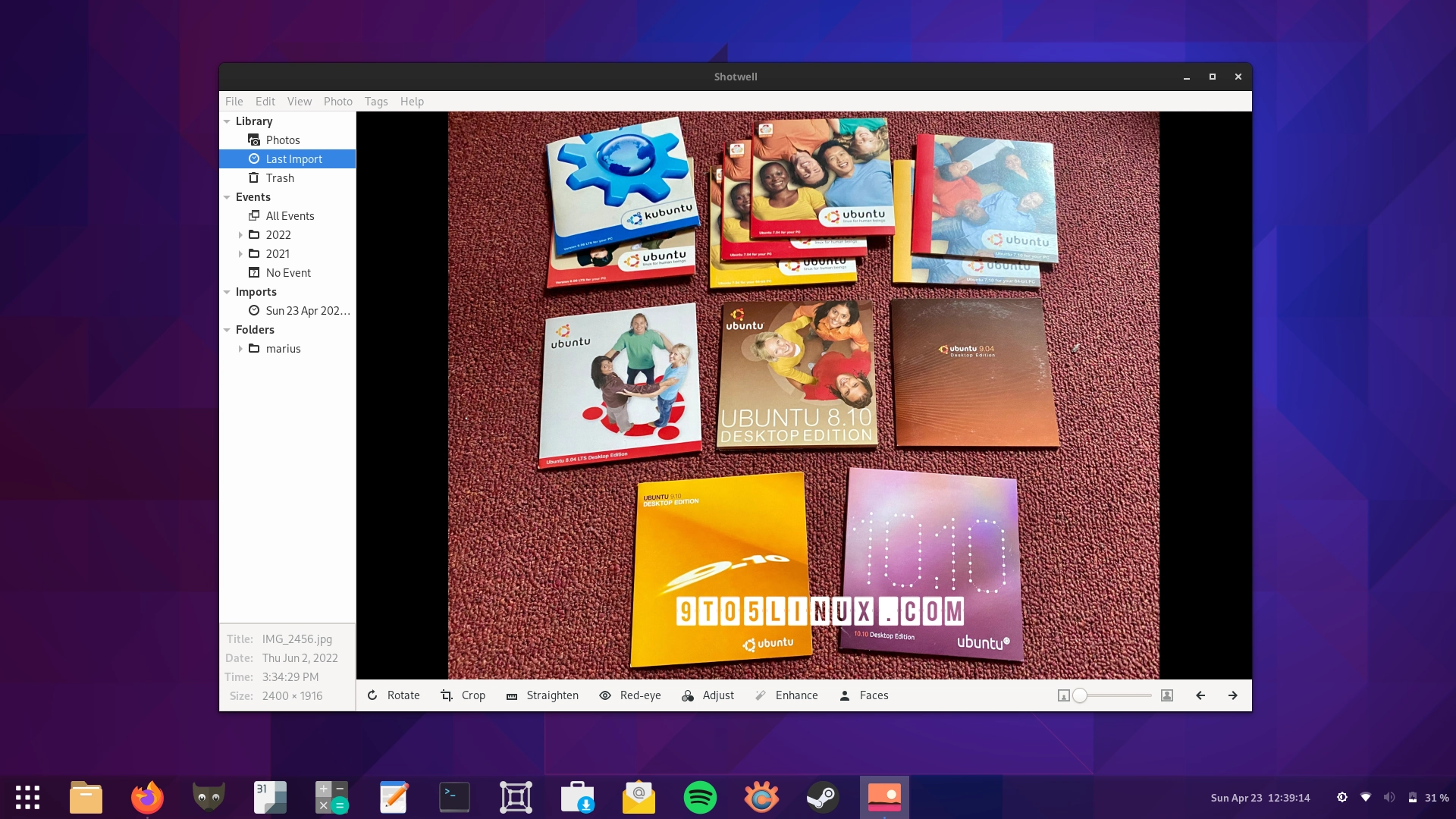Toggle the Faces tagging tool
The width and height of the screenshot is (1456, 819).
[864, 695]
